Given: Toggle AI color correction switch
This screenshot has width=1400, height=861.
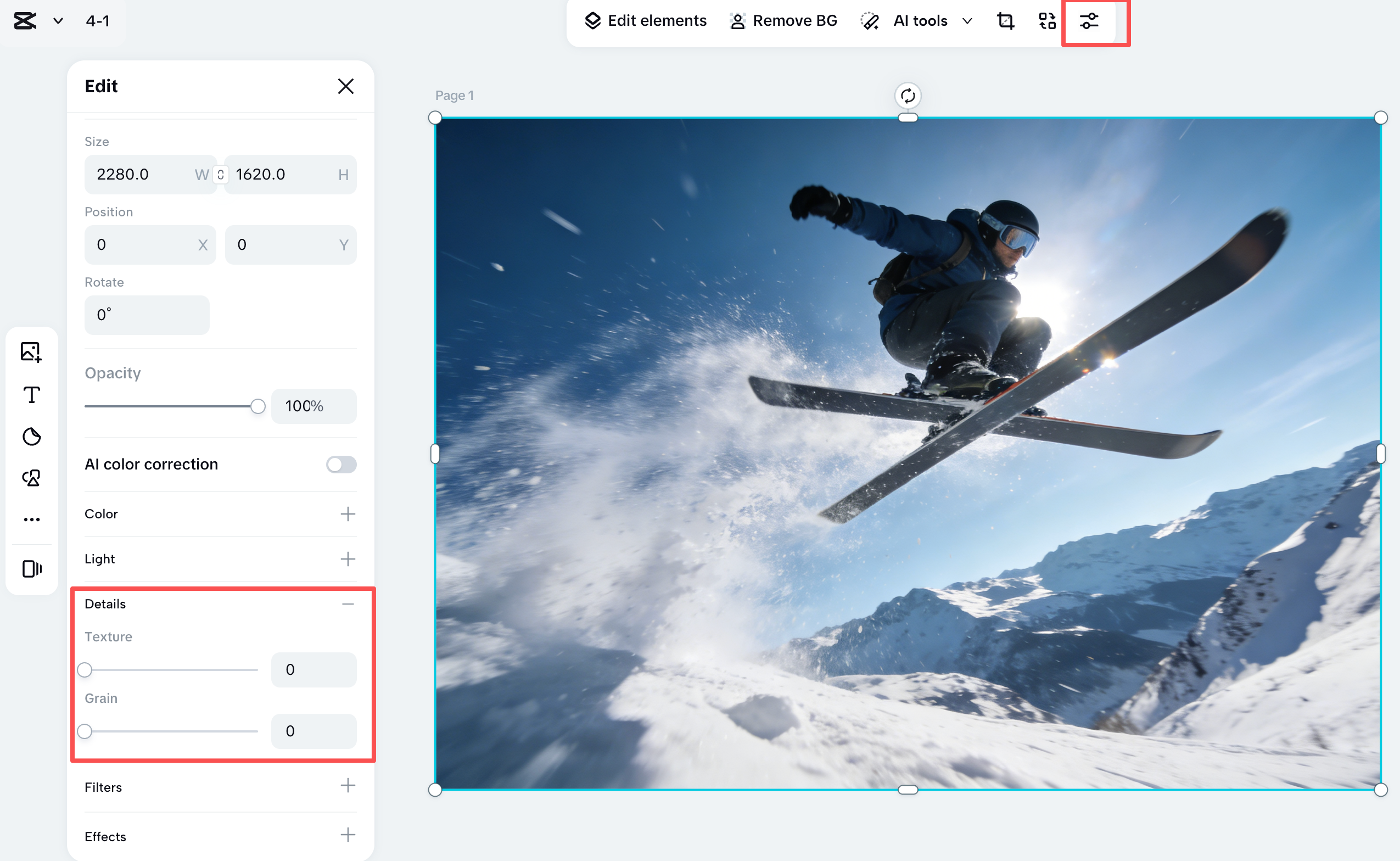Looking at the screenshot, I should point(341,465).
